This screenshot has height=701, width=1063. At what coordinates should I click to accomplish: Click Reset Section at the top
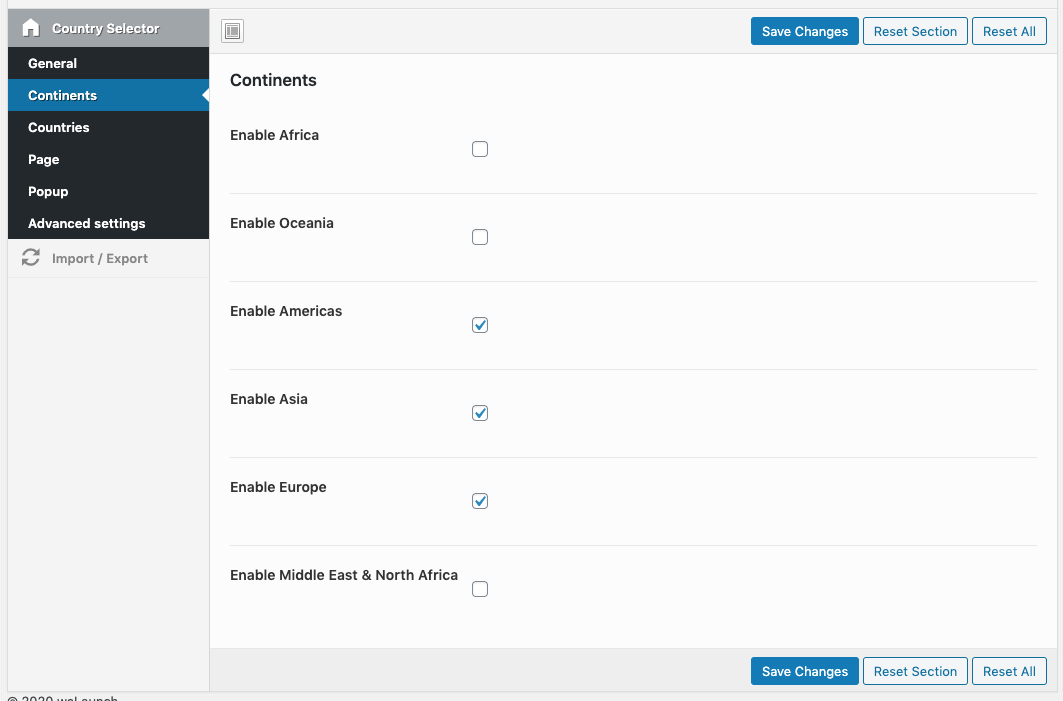click(x=915, y=31)
